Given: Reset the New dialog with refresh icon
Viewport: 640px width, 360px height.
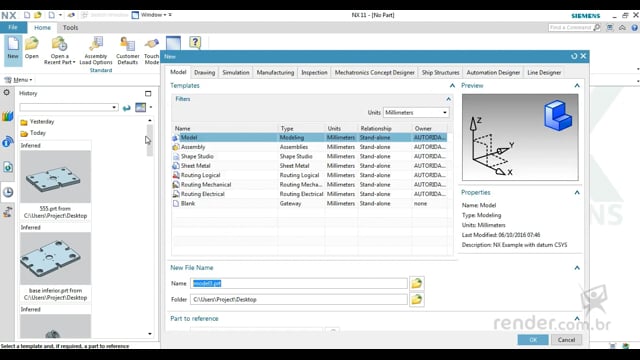Looking at the screenshot, I should click(574, 56).
